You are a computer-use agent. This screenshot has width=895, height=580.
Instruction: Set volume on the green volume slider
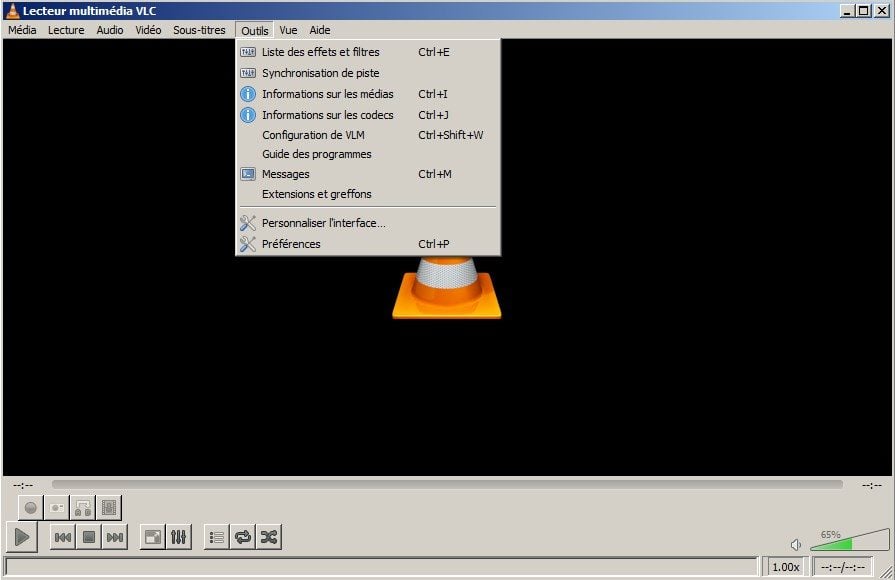coord(849,540)
